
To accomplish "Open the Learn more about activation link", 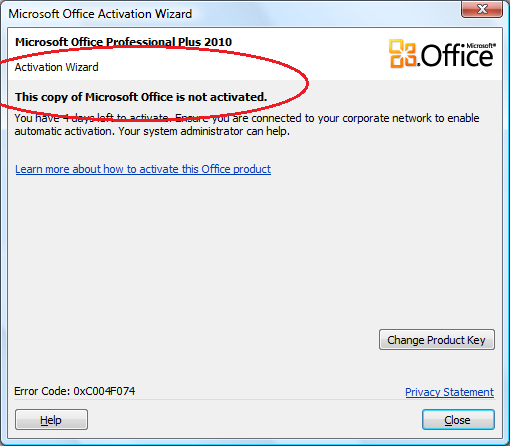I will coord(143,169).
